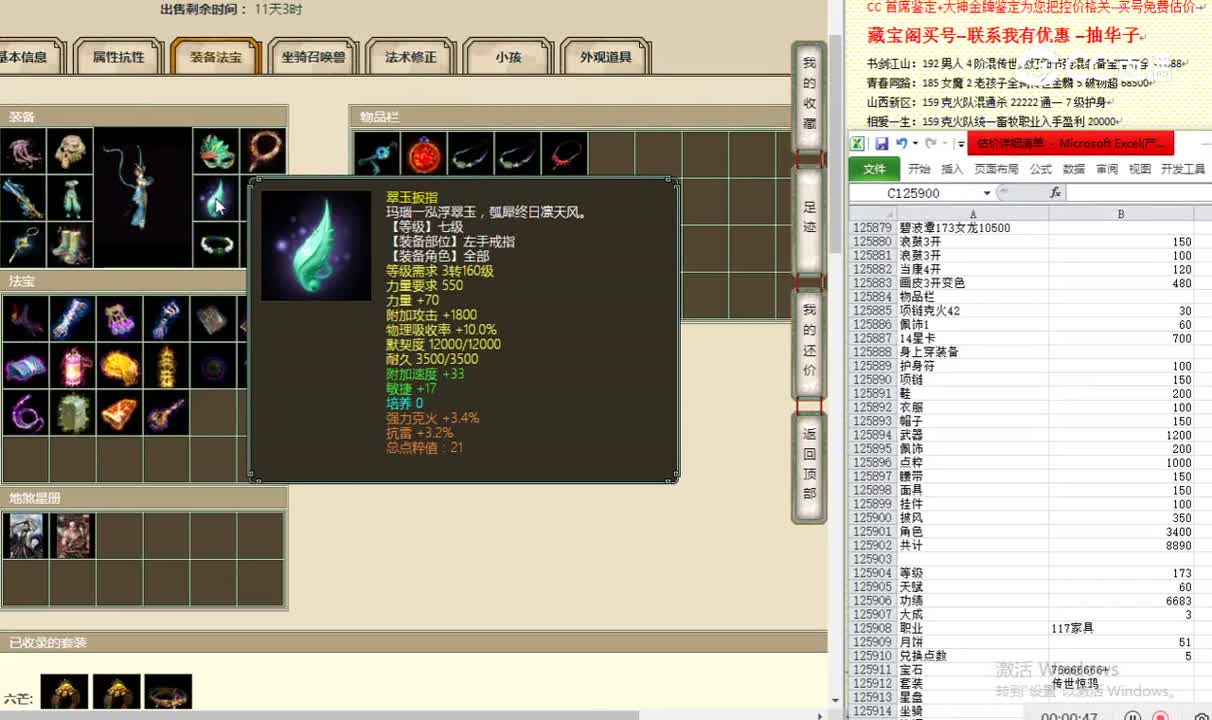Click Excel Undo icon
This screenshot has width=1212, height=720.
point(902,143)
